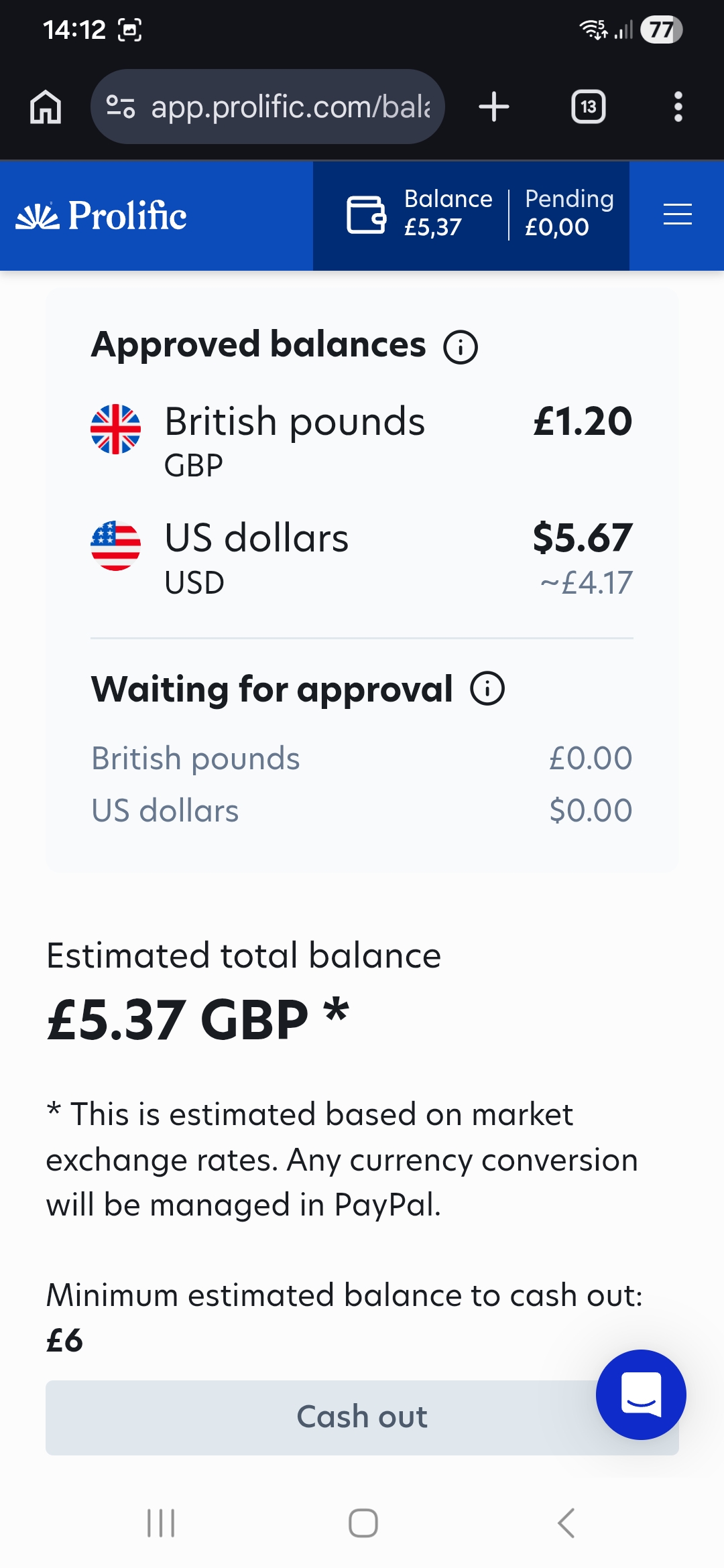Screen dimensions: 724x1568
Task: Open the tab switcher showing 13 tabs
Action: pyautogui.click(x=588, y=107)
